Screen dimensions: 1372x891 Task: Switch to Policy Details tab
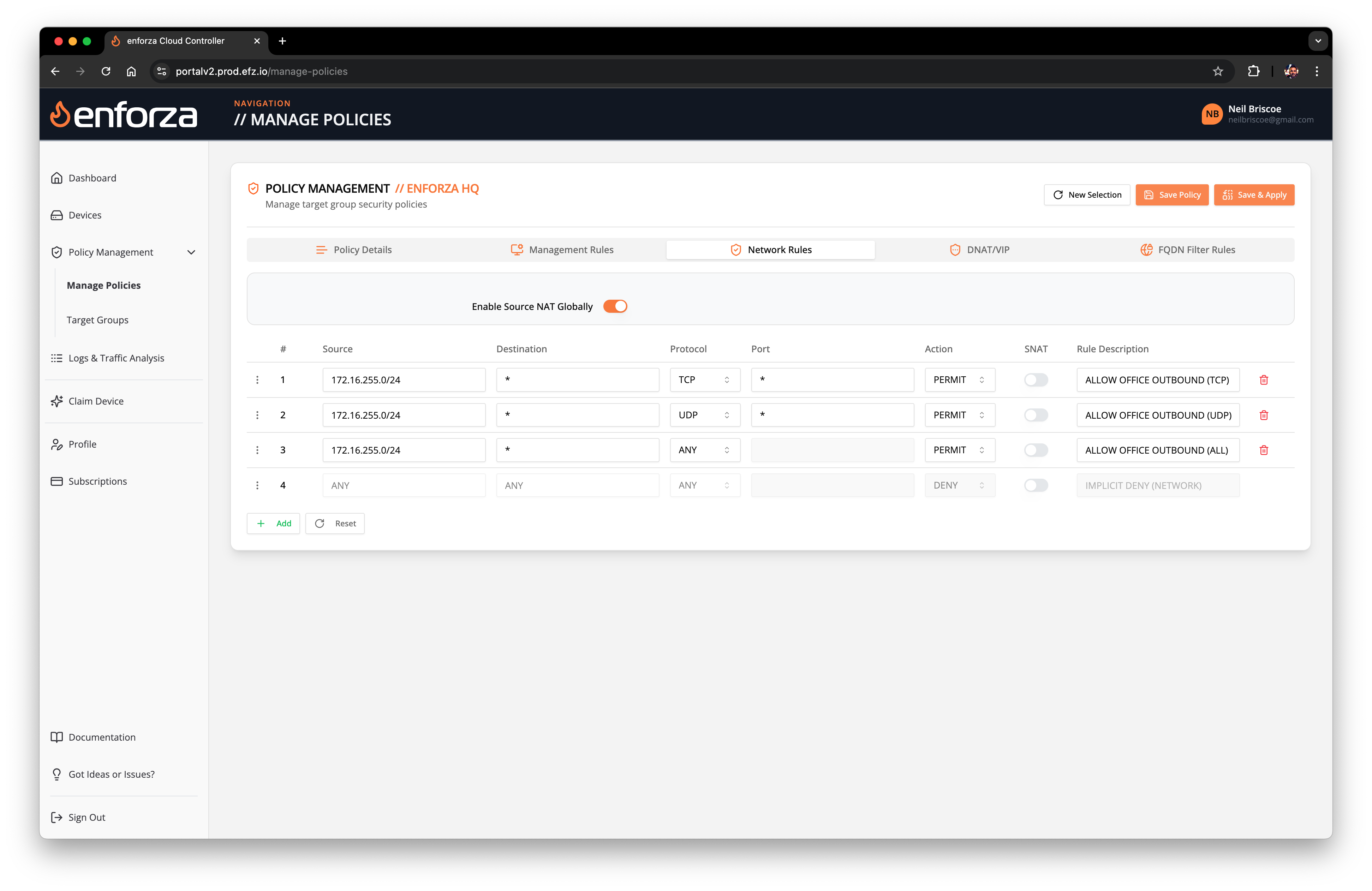click(353, 250)
